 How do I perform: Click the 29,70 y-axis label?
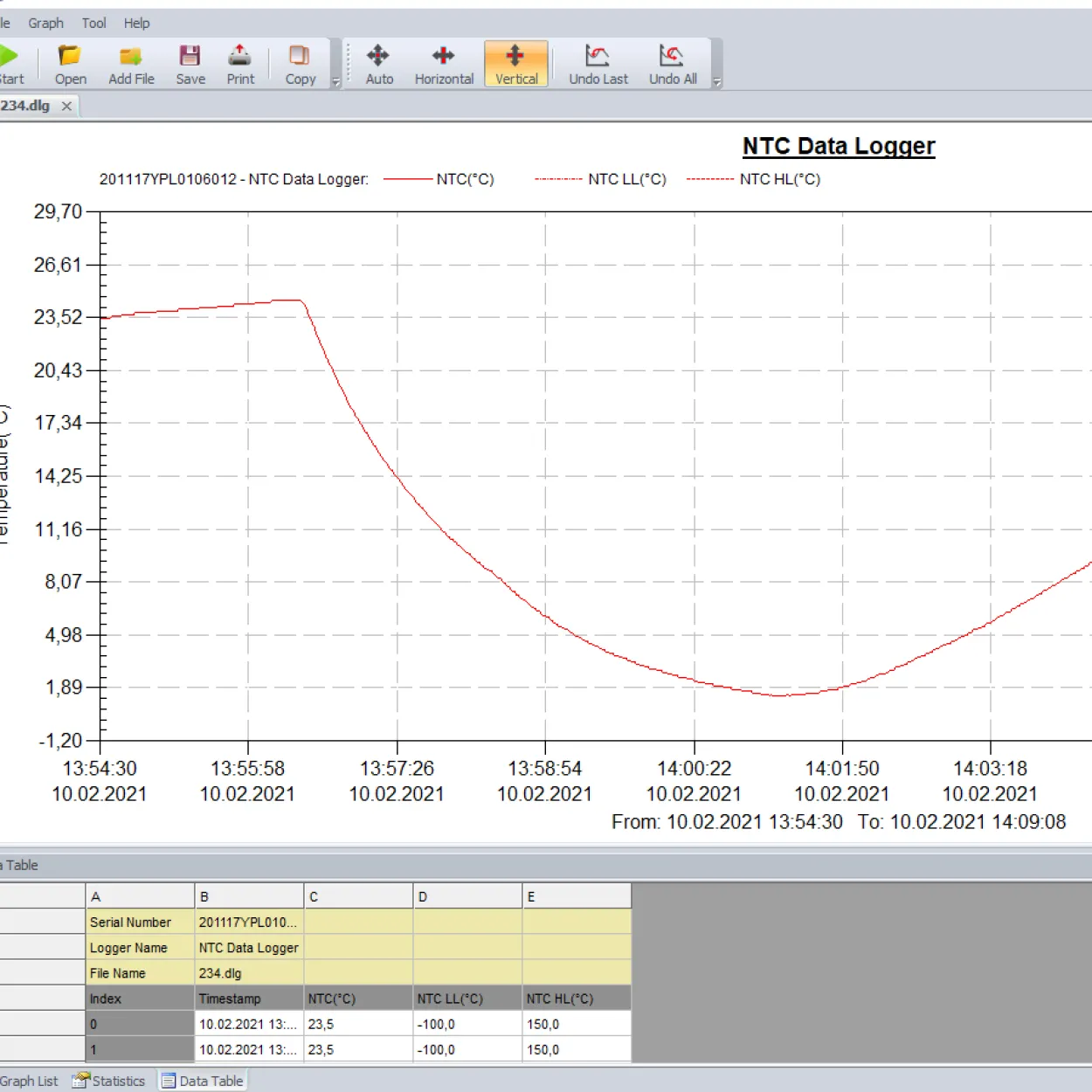(x=58, y=211)
